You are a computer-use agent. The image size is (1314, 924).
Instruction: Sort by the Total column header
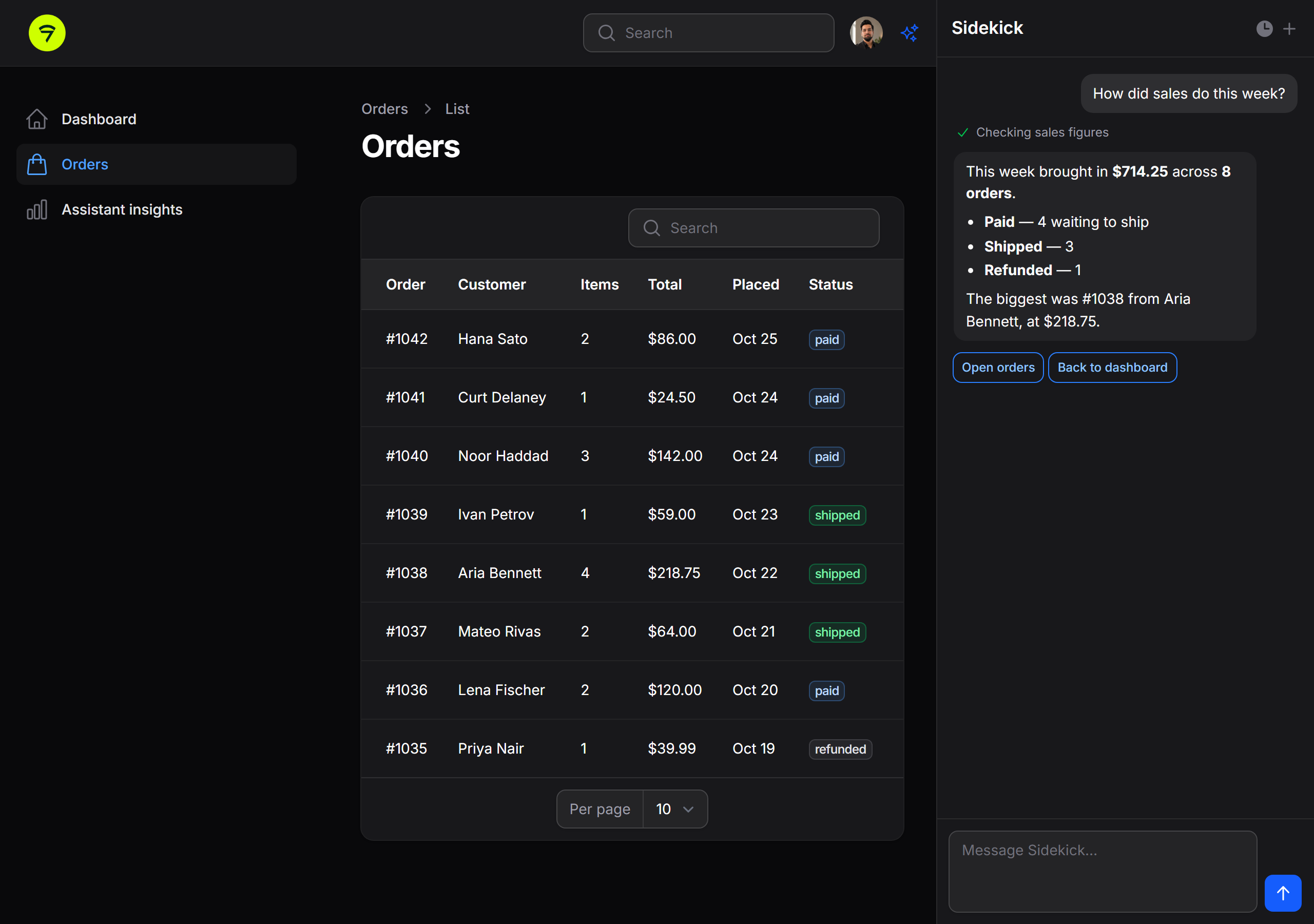tap(664, 284)
